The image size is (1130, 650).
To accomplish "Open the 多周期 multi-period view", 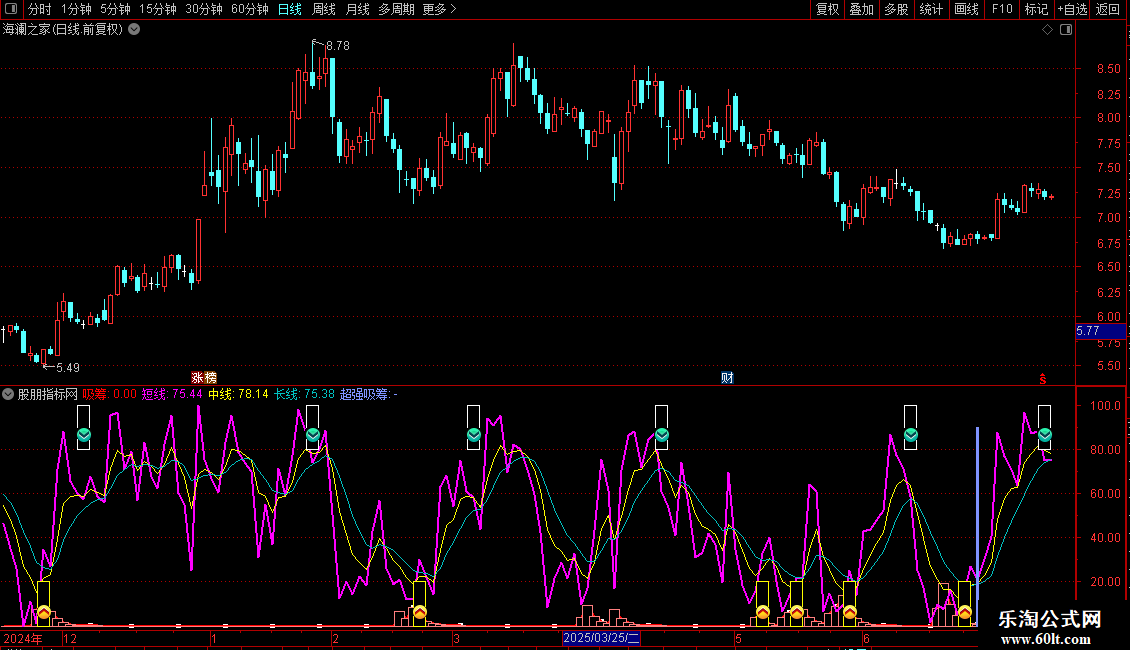I will pyautogui.click(x=396, y=9).
